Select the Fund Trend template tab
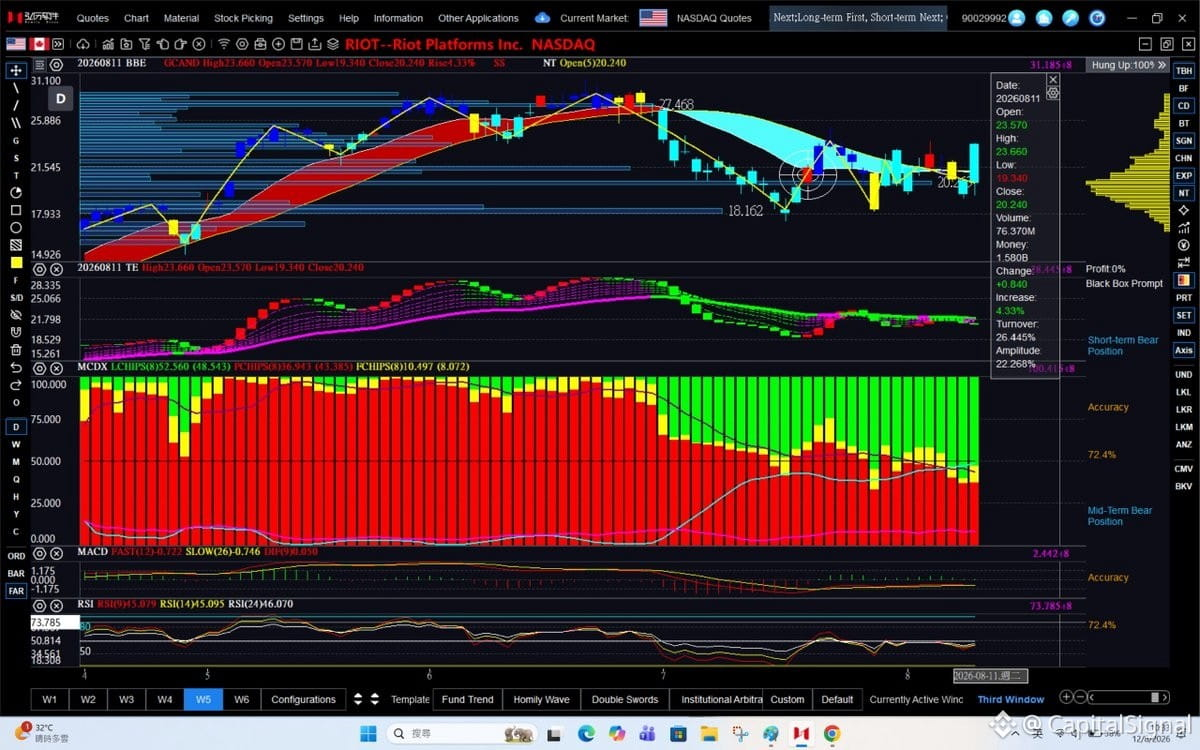Image resolution: width=1200 pixels, height=750 pixels. click(x=468, y=699)
